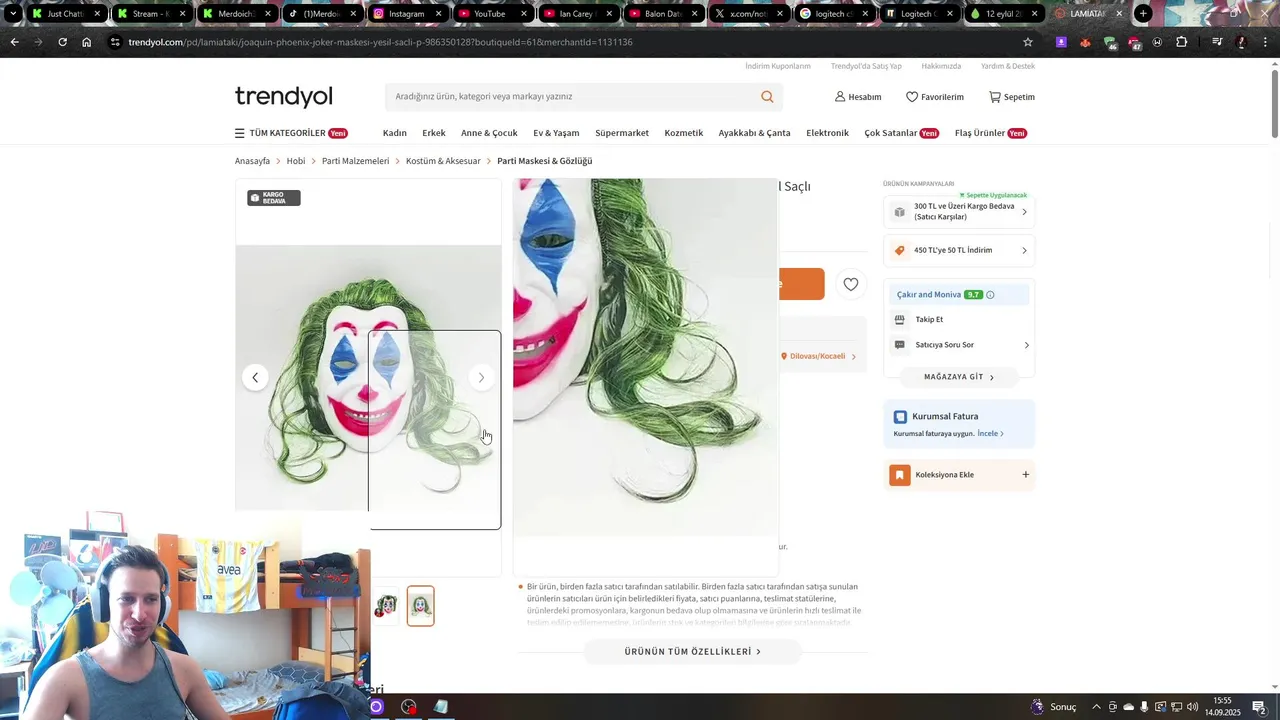Click Hakkımızda top link
Viewport: 1280px width, 720px height.
(x=941, y=66)
